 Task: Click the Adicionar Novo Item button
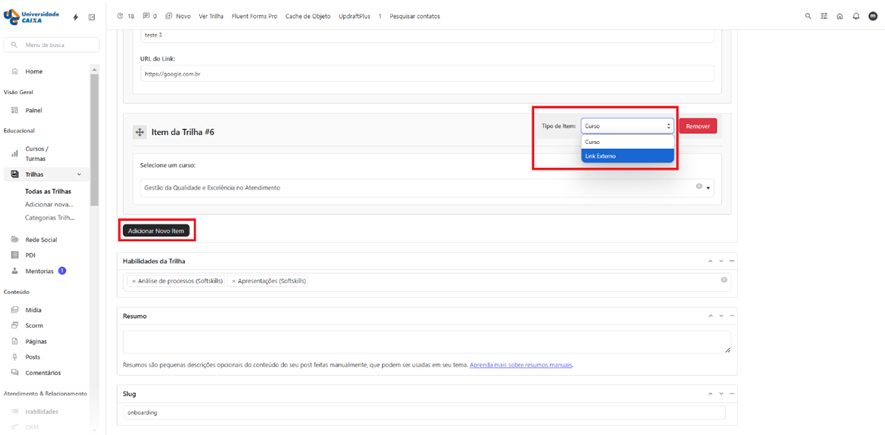coord(156,231)
